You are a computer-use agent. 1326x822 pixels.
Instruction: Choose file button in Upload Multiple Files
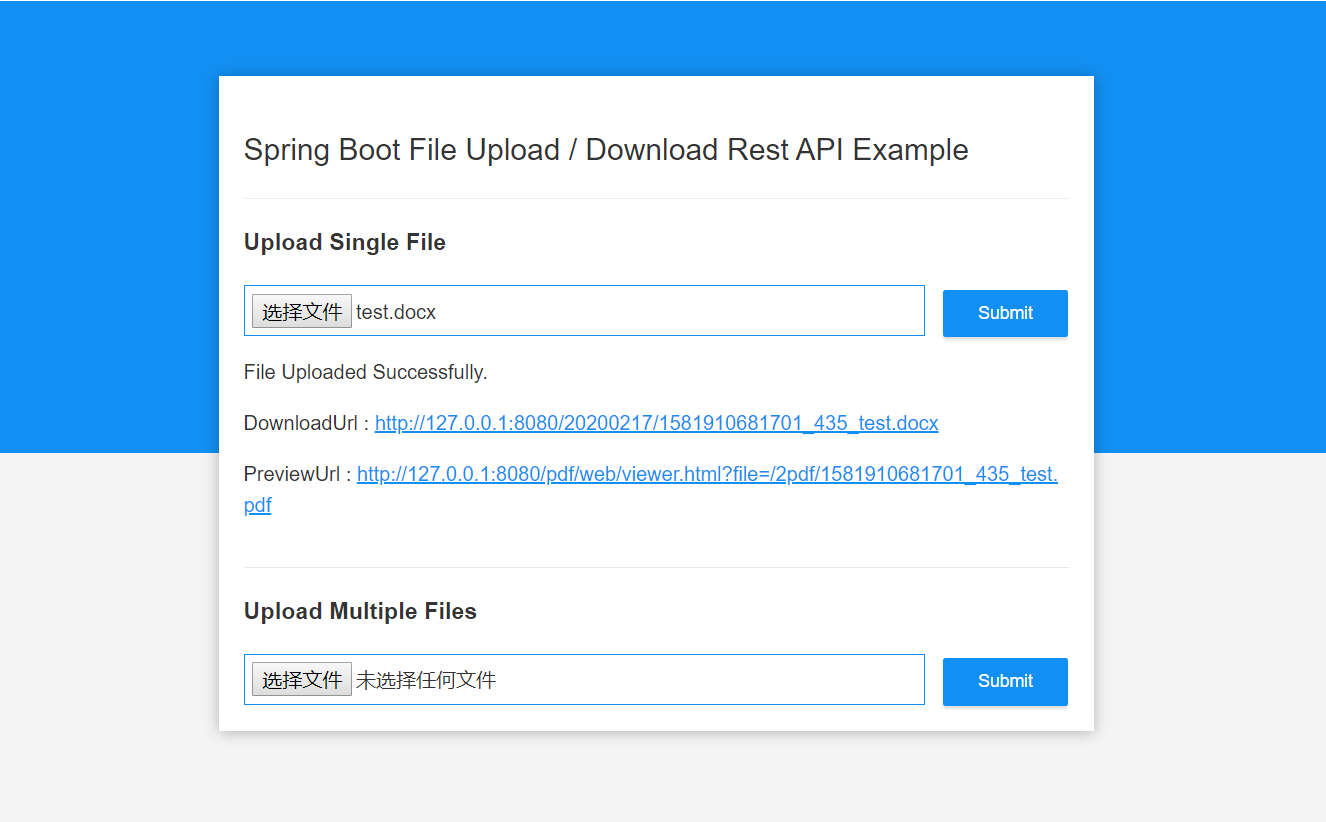point(301,680)
